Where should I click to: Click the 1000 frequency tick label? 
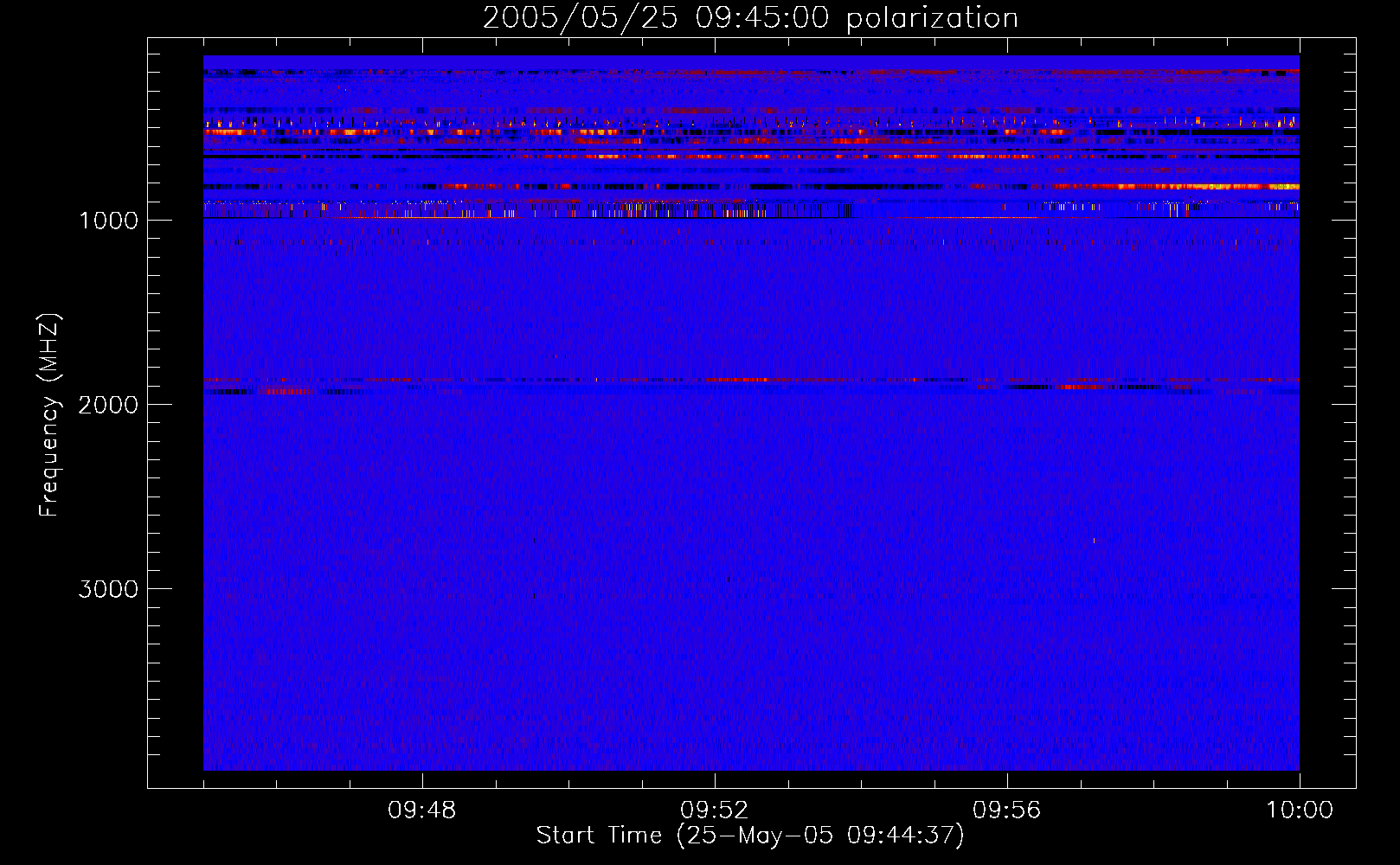pyautogui.click(x=109, y=221)
